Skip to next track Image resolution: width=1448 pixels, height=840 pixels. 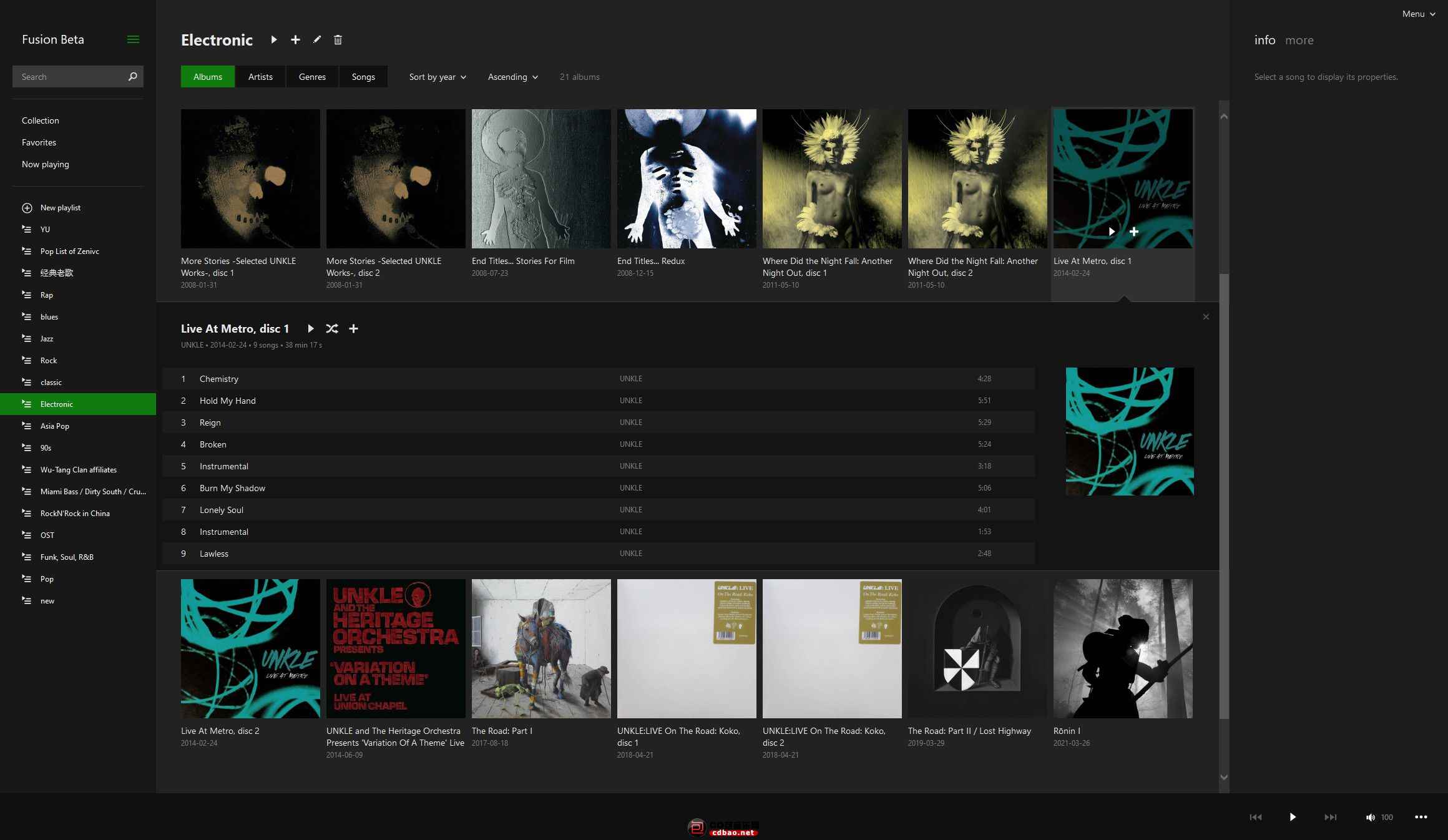click(x=1331, y=817)
